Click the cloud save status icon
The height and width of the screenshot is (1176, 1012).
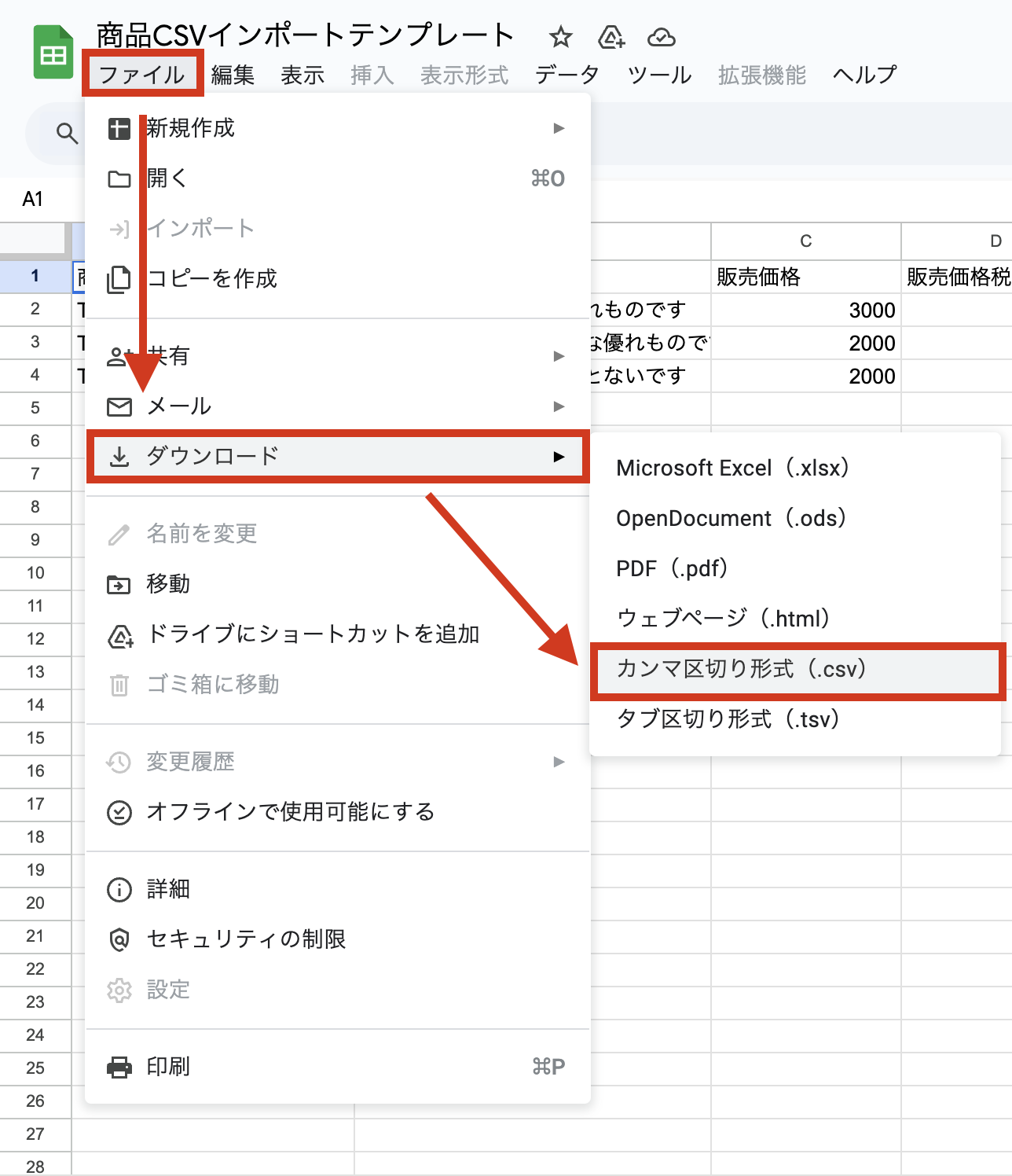tap(661, 37)
